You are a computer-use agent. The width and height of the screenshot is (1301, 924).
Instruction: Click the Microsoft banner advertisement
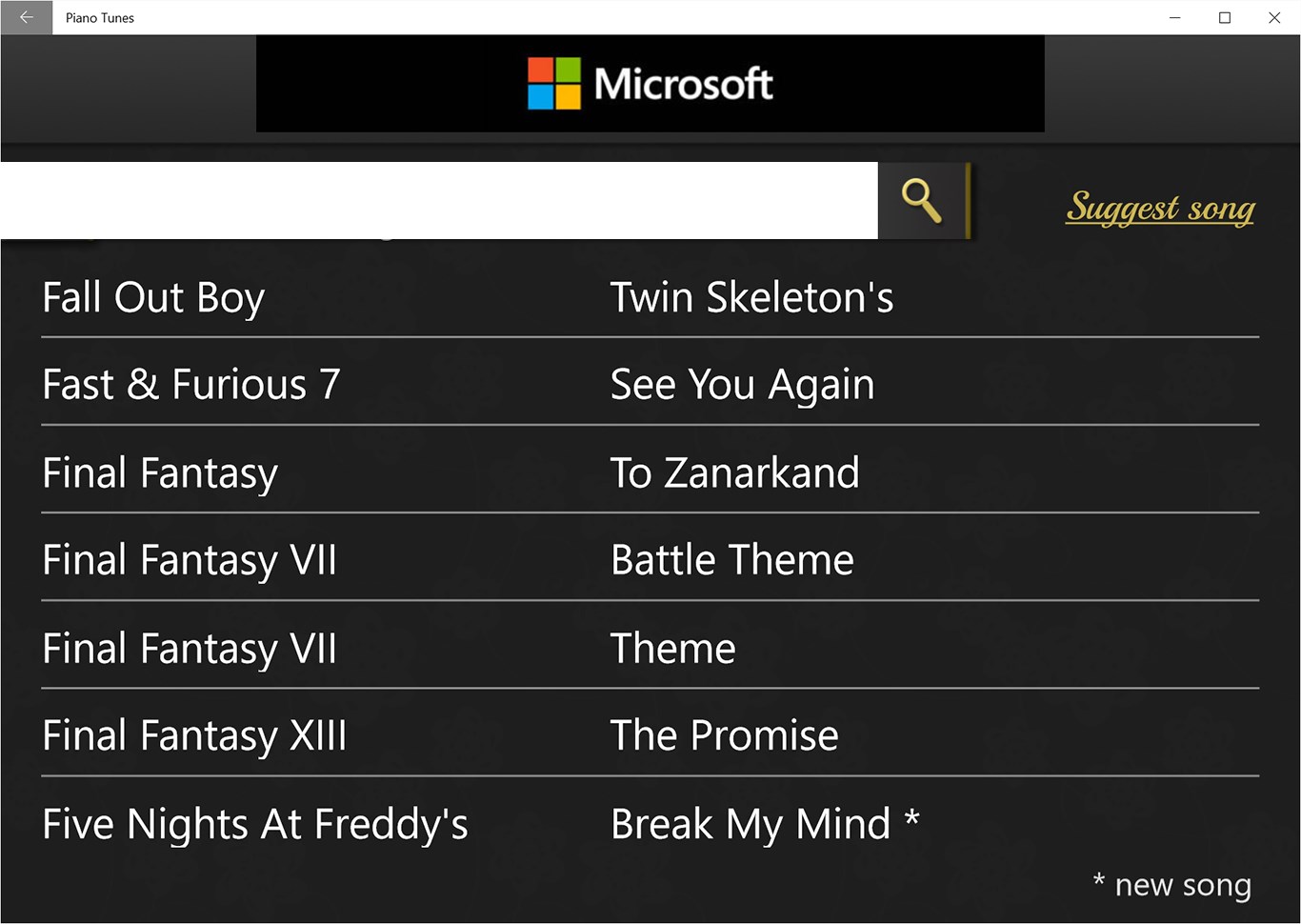click(649, 83)
